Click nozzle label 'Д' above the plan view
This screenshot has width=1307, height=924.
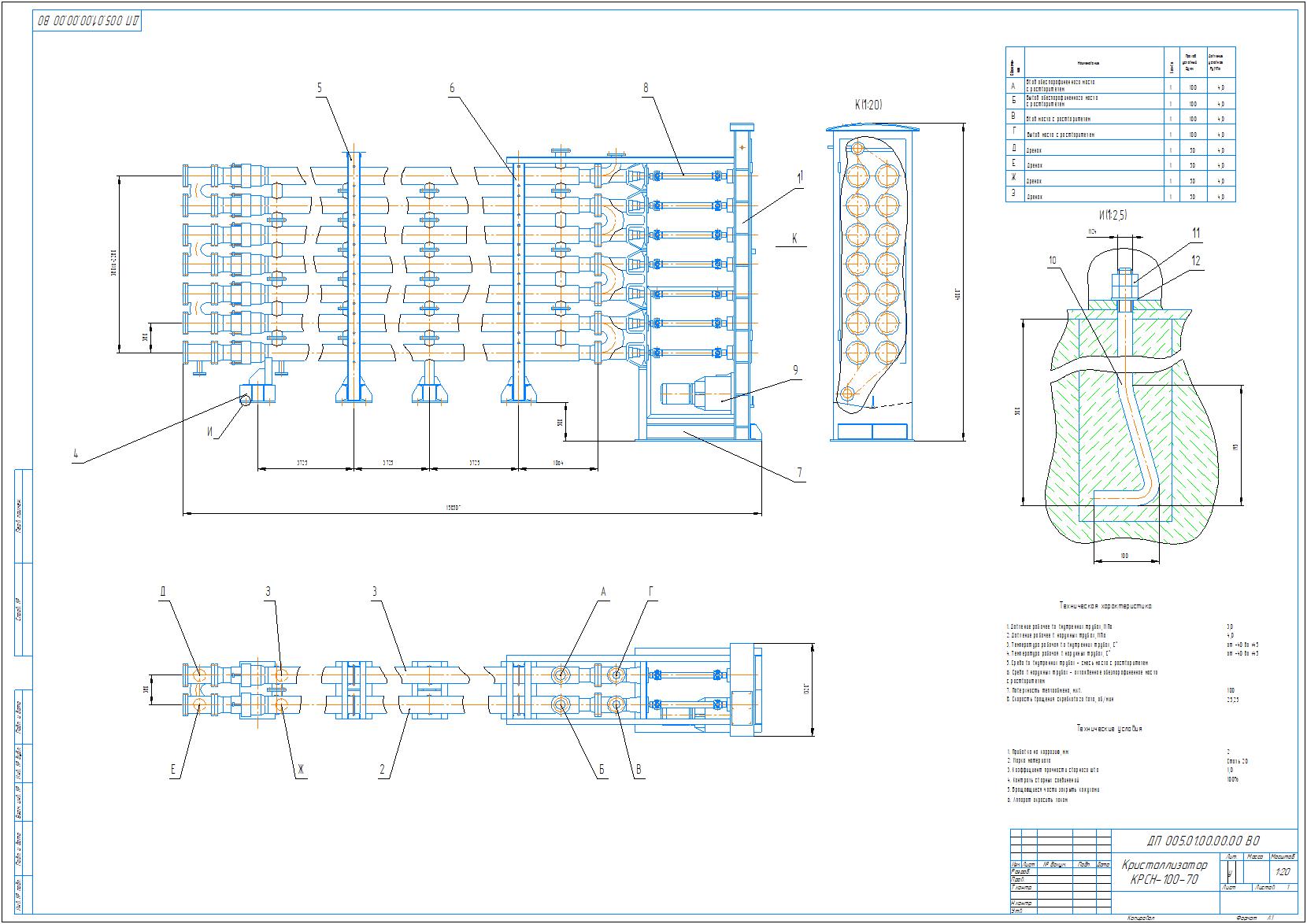click(163, 592)
